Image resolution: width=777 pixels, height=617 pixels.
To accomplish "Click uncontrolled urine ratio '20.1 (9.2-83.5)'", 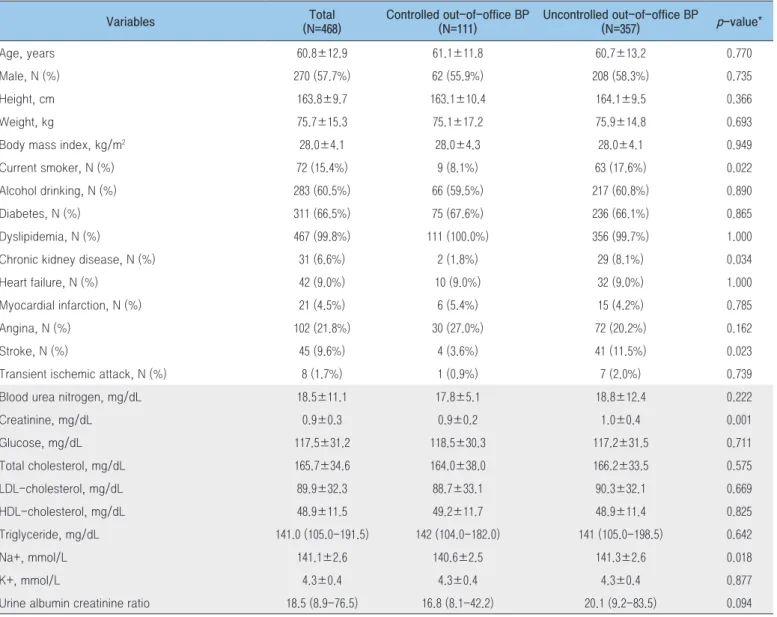I will pos(620,604).
